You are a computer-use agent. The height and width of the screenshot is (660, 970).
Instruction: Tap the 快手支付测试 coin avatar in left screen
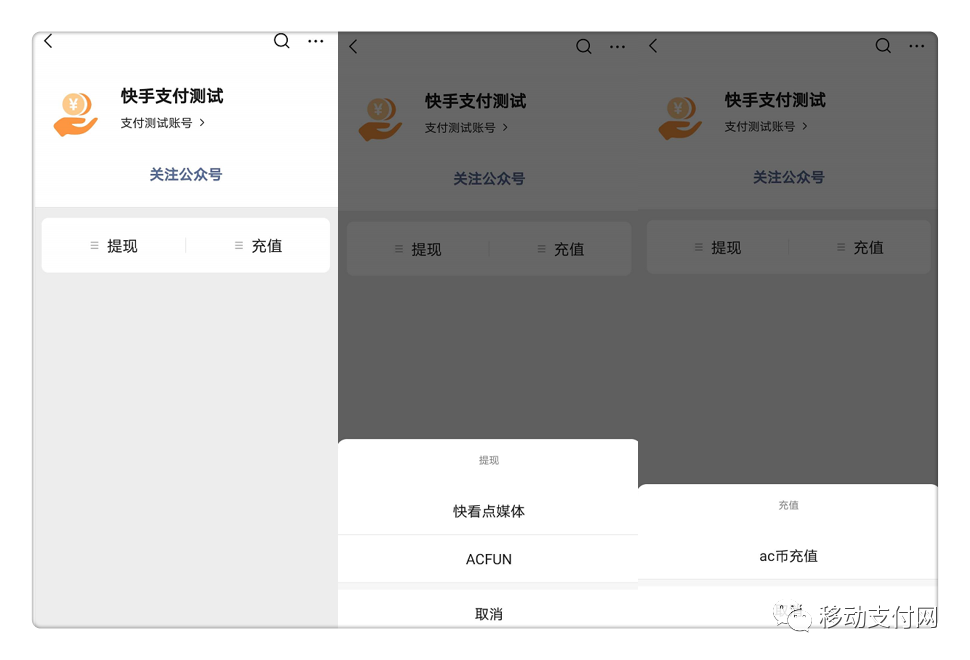75,112
